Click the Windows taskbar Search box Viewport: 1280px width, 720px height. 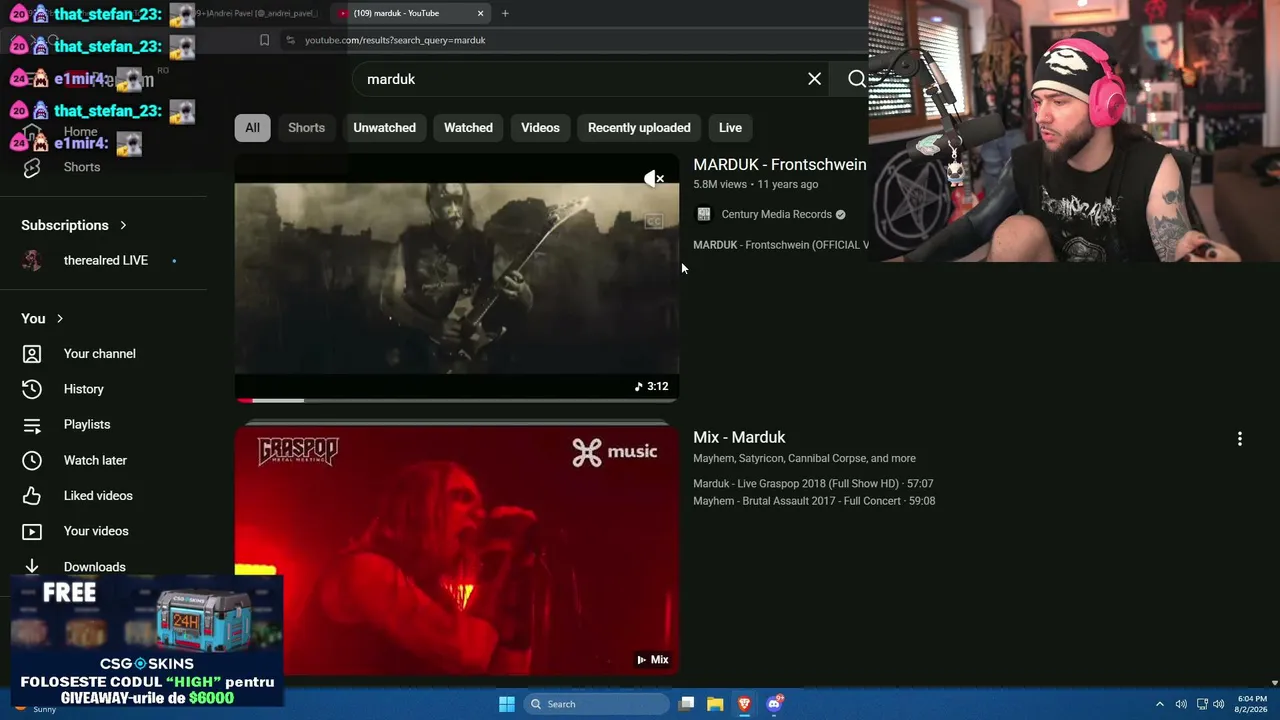597,704
